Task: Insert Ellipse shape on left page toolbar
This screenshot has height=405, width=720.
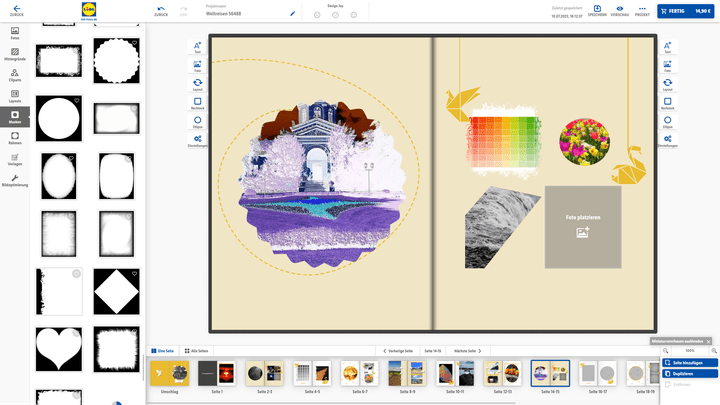Action: click(x=197, y=122)
